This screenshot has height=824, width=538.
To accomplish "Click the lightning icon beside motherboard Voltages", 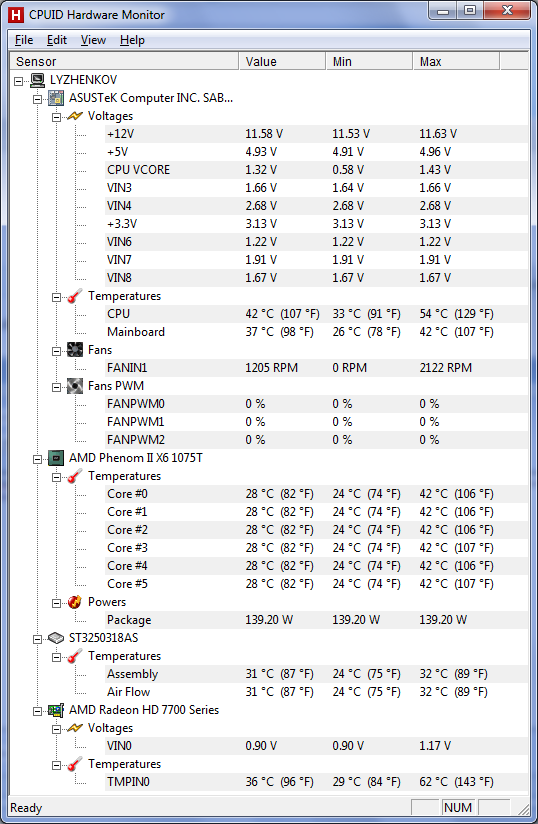I will (75, 116).
